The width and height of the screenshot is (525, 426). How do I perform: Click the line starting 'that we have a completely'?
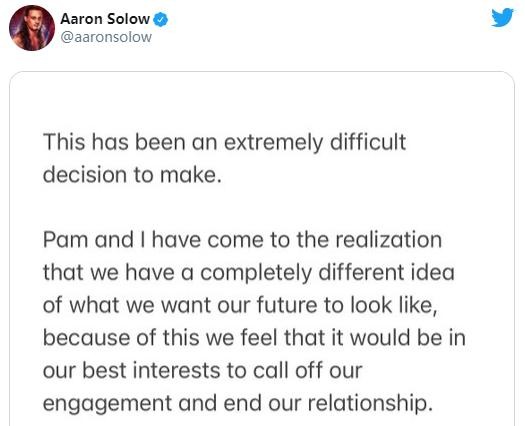coord(249,272)
